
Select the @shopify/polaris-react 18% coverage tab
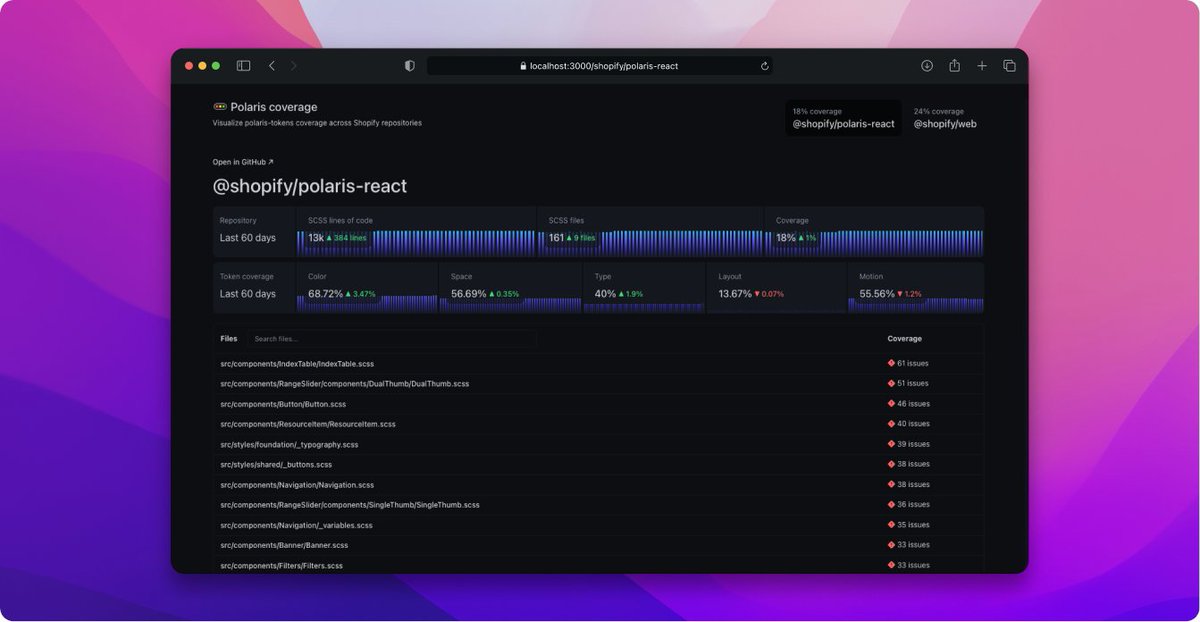843,118
